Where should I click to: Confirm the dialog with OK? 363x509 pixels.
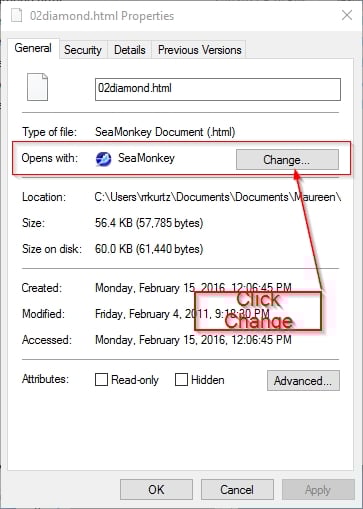click(156, 490)
